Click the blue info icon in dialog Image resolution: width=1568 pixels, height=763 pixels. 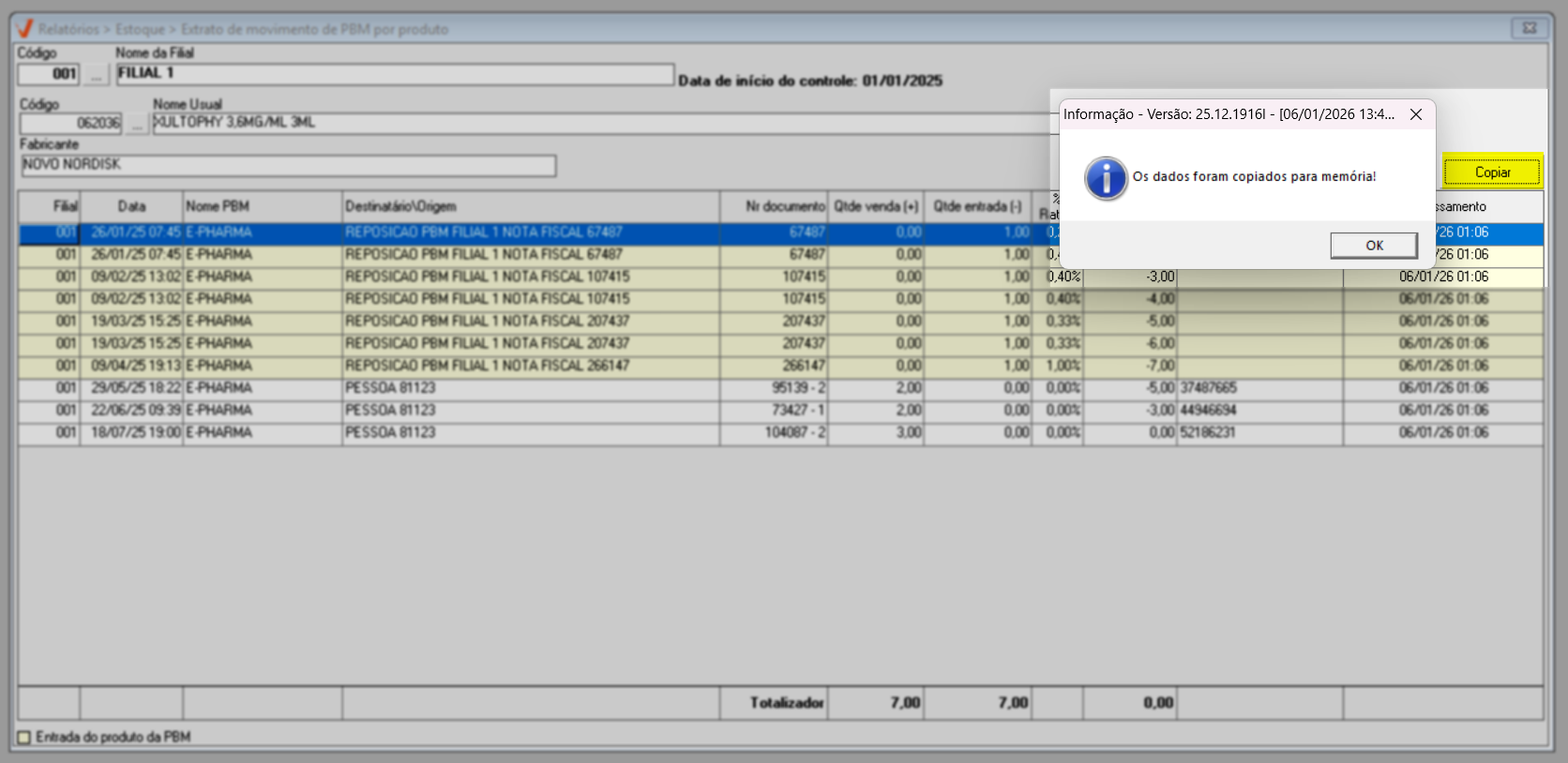(1106, 178)
